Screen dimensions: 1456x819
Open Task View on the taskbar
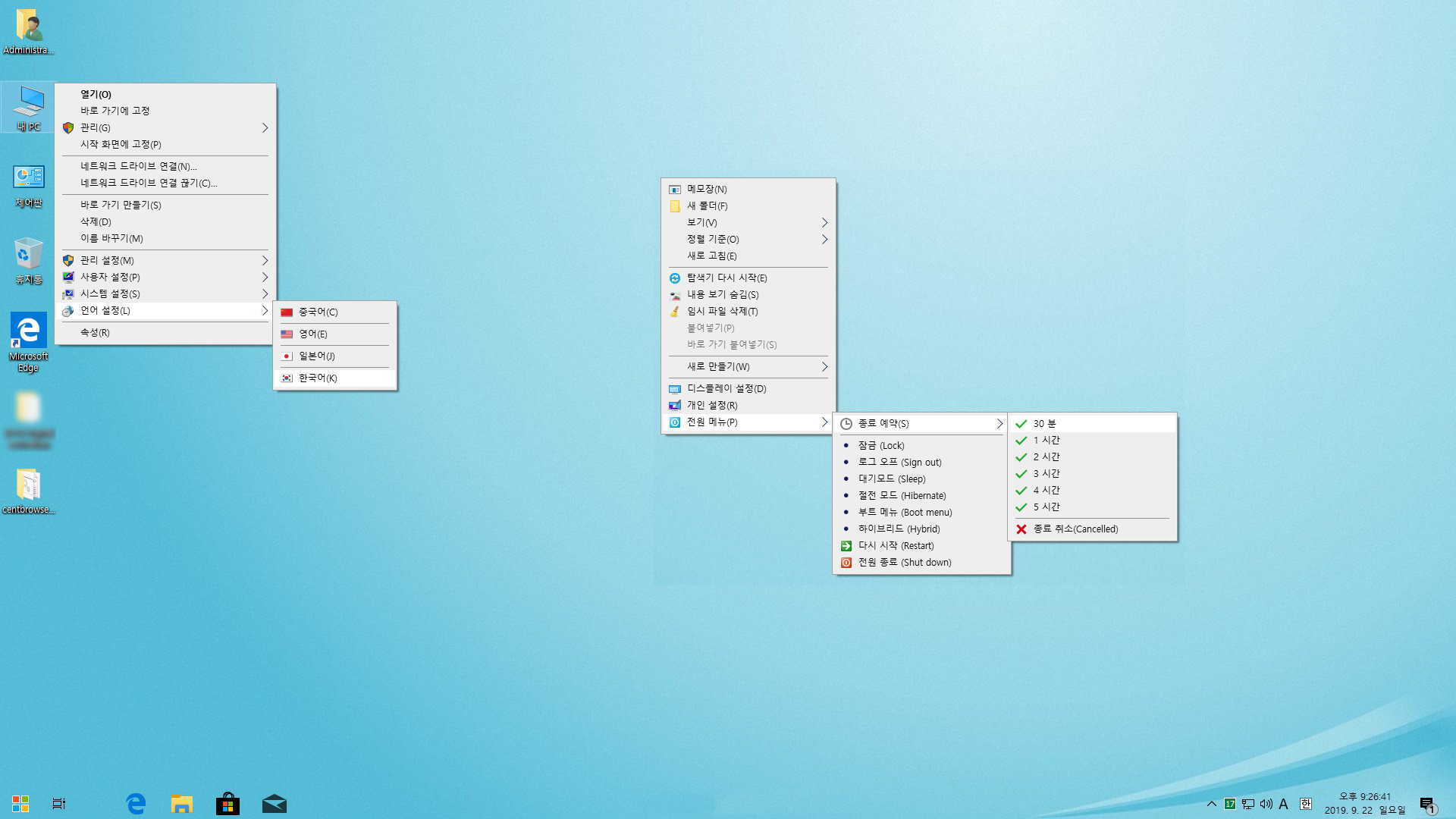pos(58,803)
